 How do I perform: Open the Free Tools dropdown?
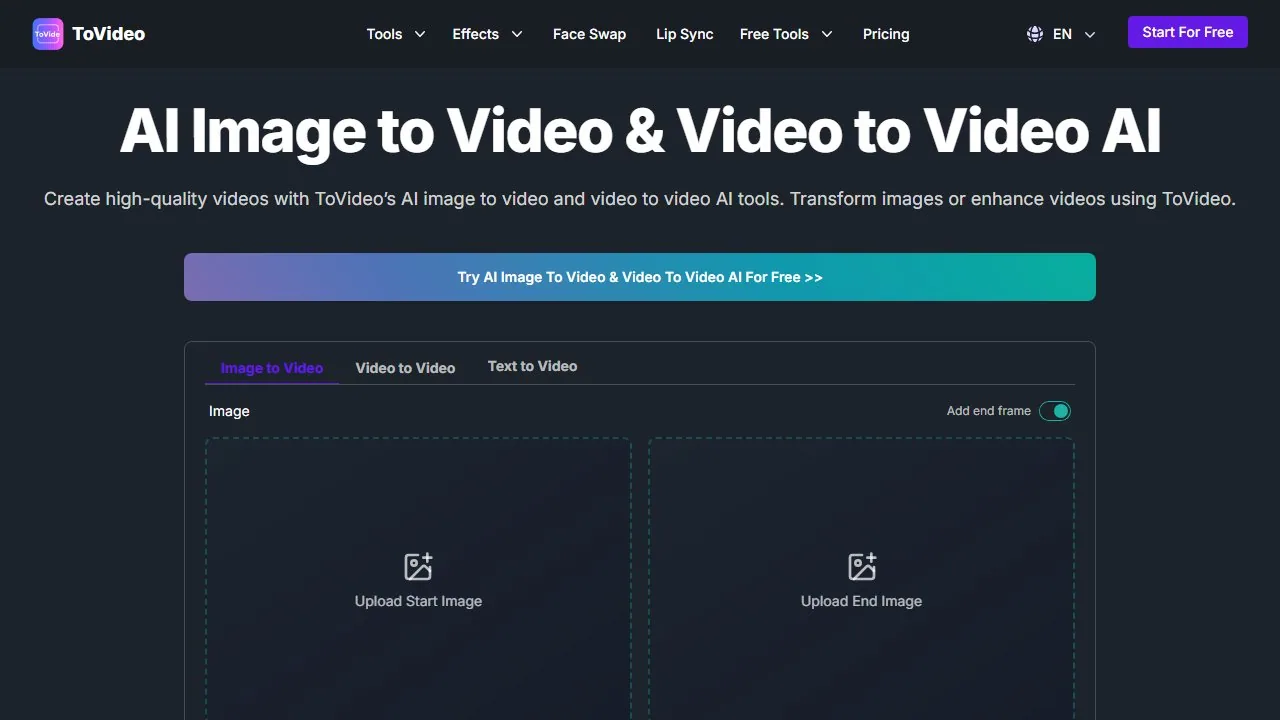tap(786, 34)
